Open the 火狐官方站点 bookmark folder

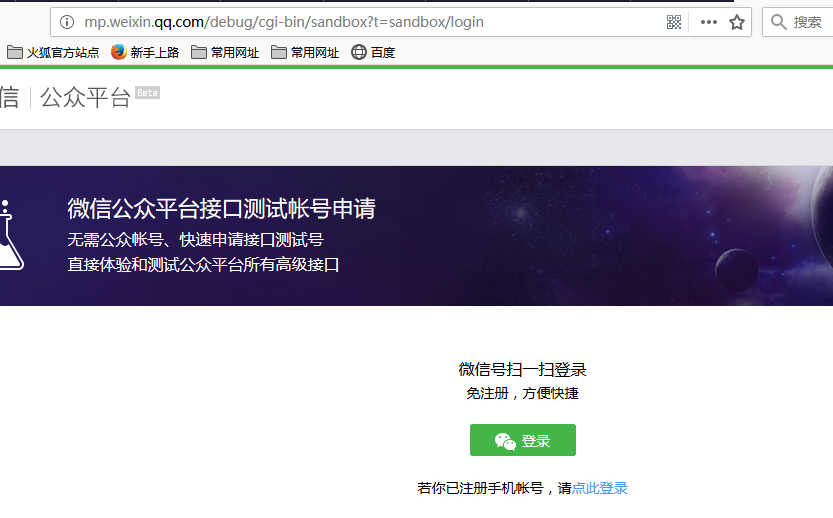53,52
